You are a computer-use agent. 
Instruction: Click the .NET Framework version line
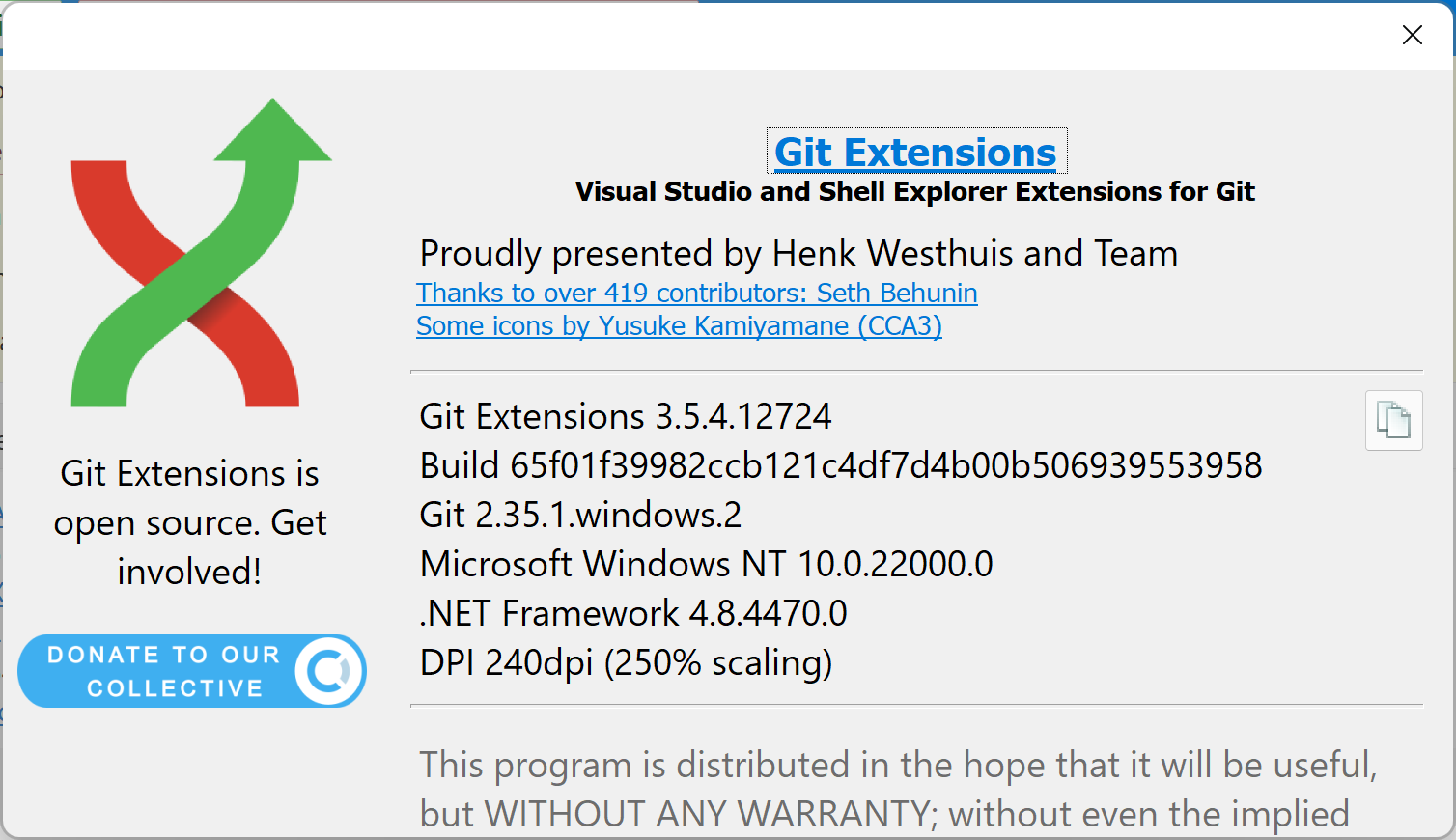632,613
